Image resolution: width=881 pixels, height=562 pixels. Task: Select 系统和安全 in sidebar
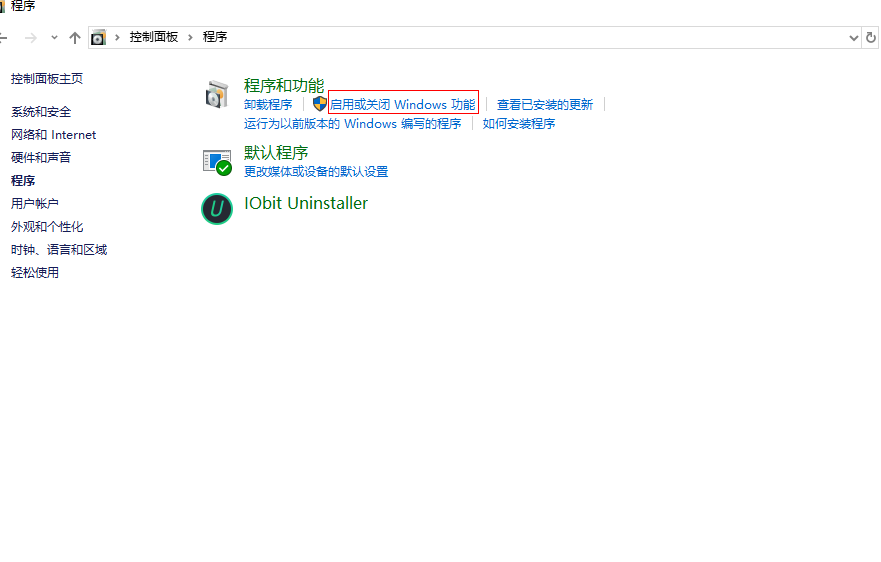pos(41,112)
